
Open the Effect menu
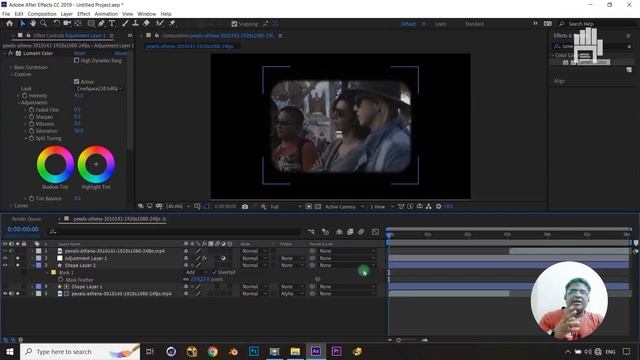(x=83, y=14)
